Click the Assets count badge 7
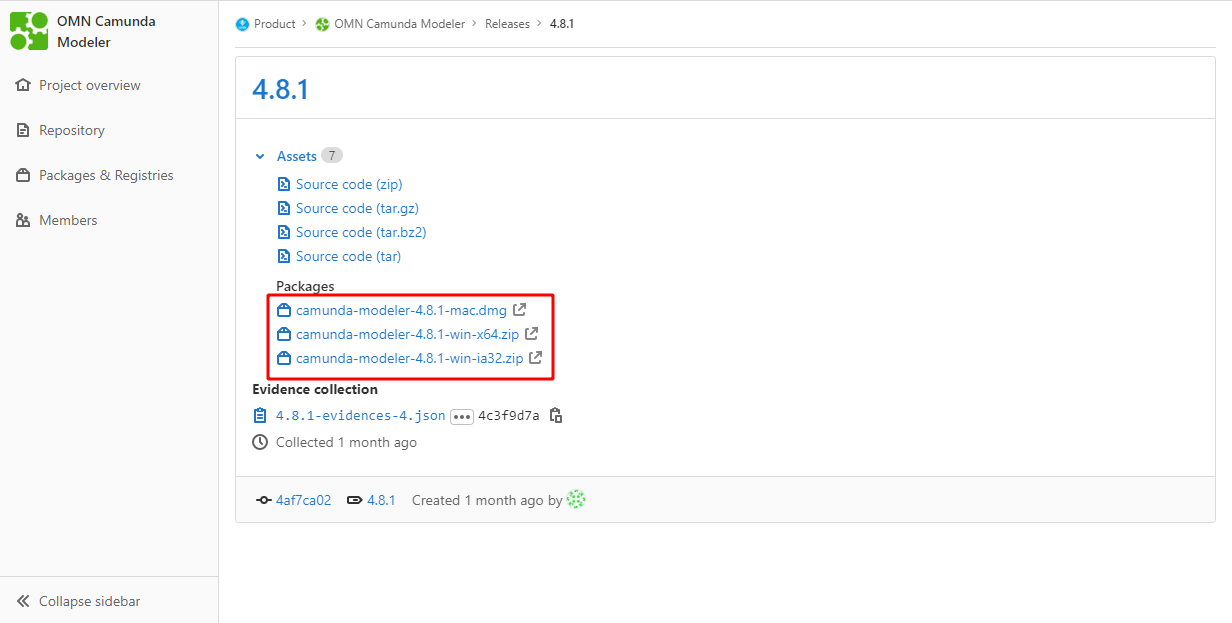The height and width of the screenshot is (623, 1232). 332,155
